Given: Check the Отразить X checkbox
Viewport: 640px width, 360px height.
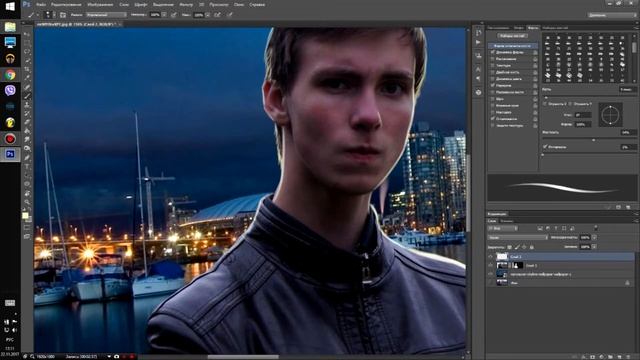Looking at the screenshot, I should point(544,104).
